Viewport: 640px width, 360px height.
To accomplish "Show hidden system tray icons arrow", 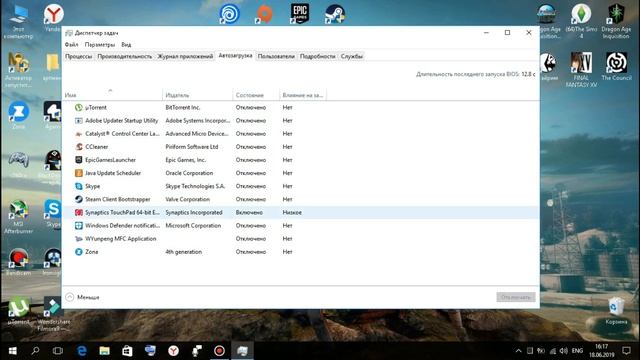I will click(518, 351).
